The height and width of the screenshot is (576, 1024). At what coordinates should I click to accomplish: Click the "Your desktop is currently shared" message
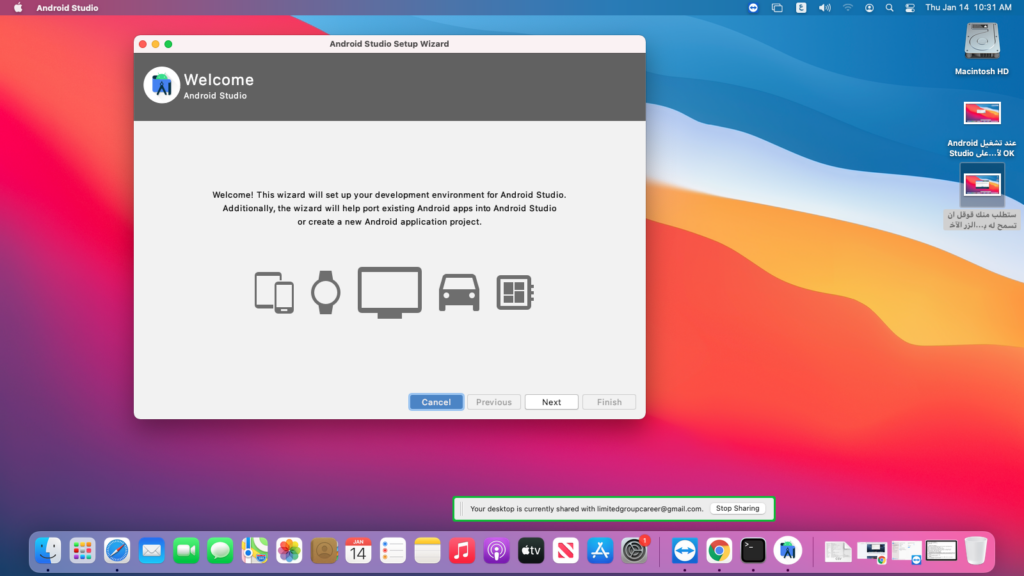[x=586, y=509]
